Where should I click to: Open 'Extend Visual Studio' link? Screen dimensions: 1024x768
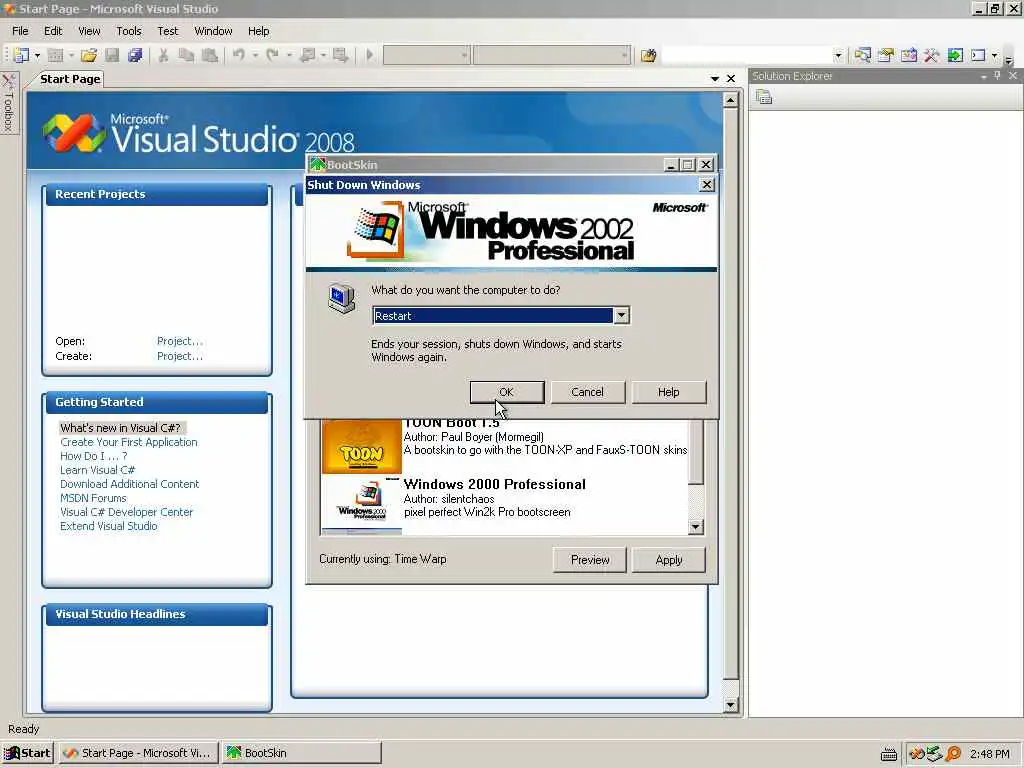[108, 526]
